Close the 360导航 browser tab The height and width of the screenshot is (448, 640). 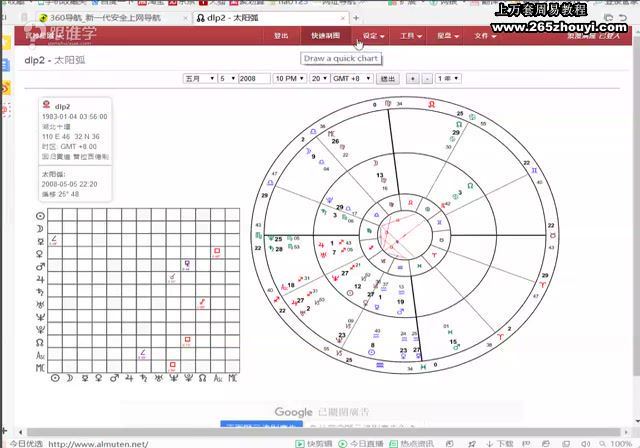tap(185, 18)
